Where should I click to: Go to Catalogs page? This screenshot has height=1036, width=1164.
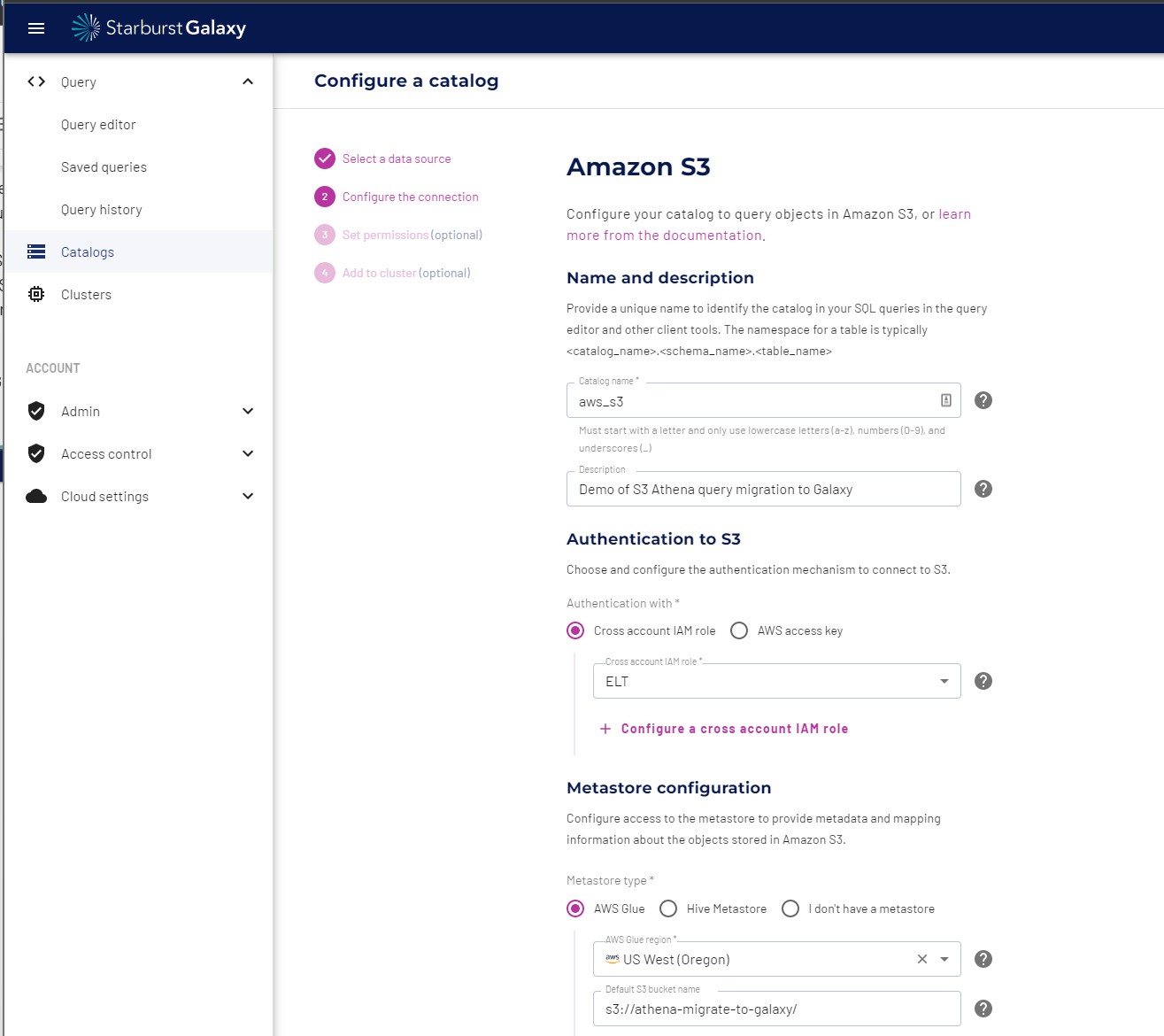click(x=139, y=251)
